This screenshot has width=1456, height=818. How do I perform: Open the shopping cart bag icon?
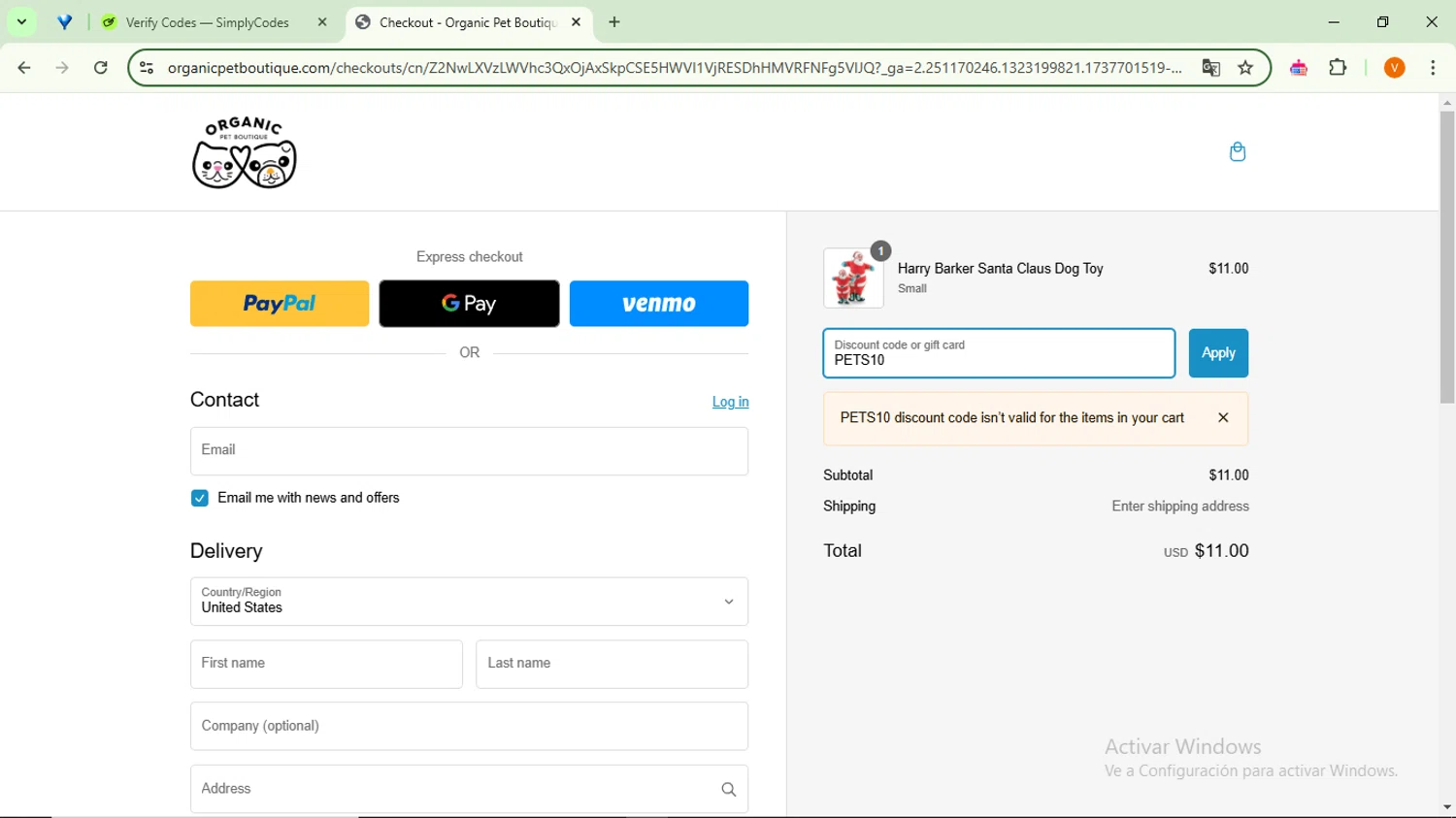tap(1238, 151)
